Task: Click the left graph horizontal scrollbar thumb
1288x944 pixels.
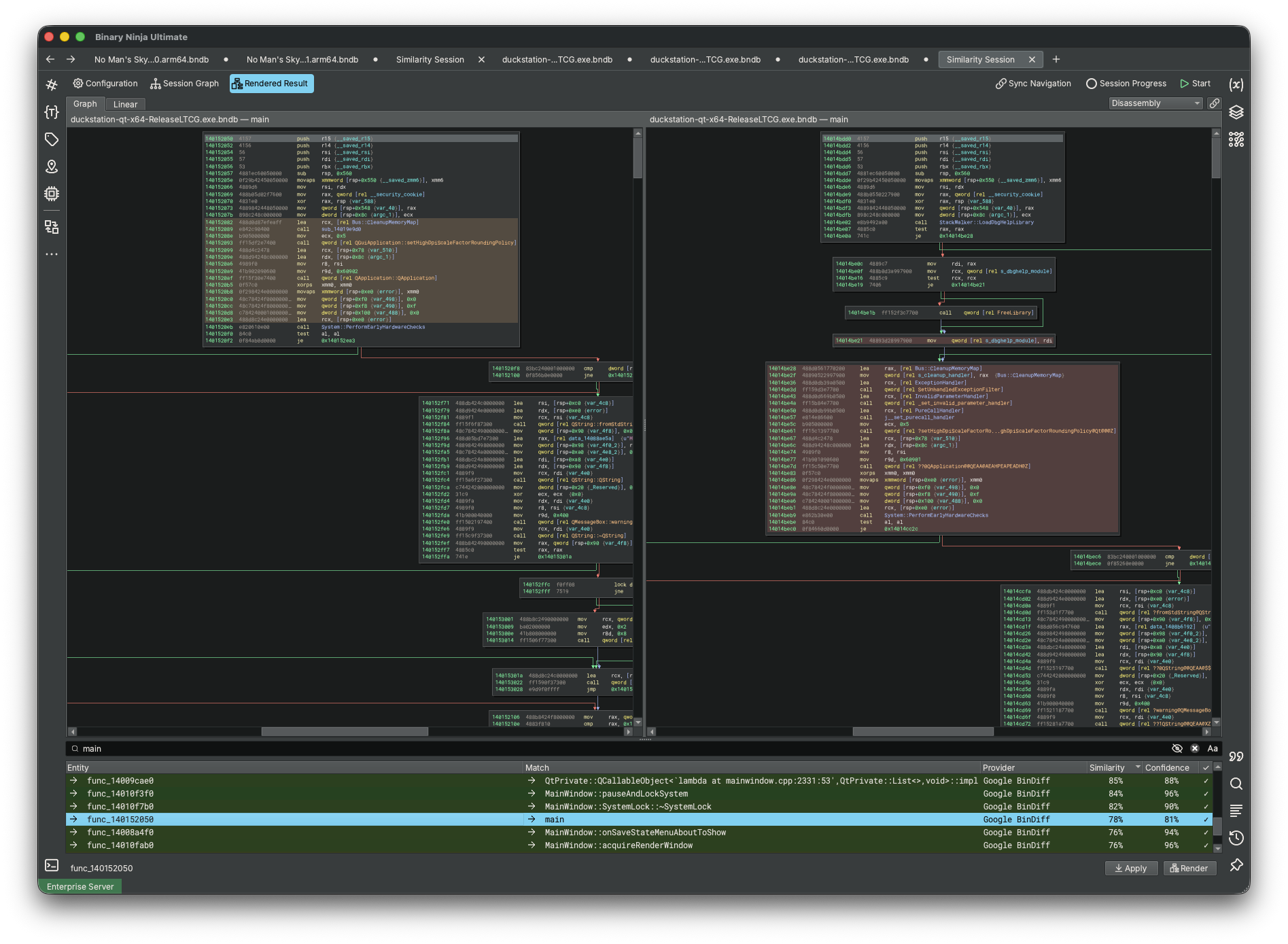Action: click(345, 732)
